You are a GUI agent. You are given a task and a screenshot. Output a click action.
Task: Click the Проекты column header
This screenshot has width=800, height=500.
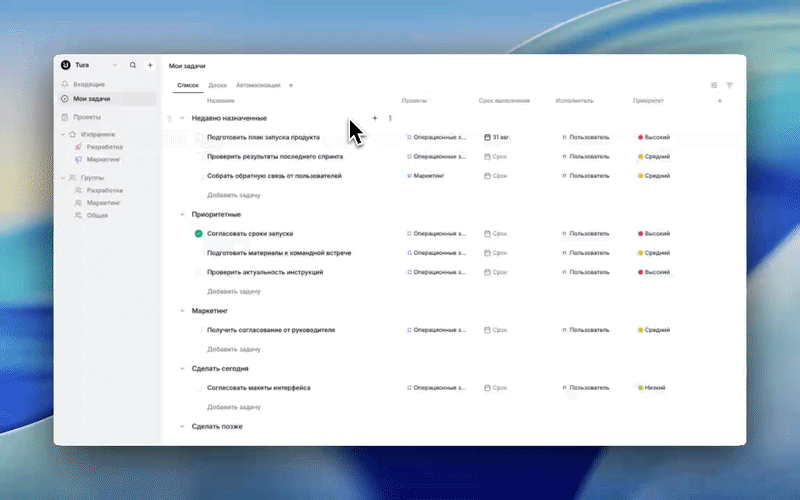tap(414, 101)
